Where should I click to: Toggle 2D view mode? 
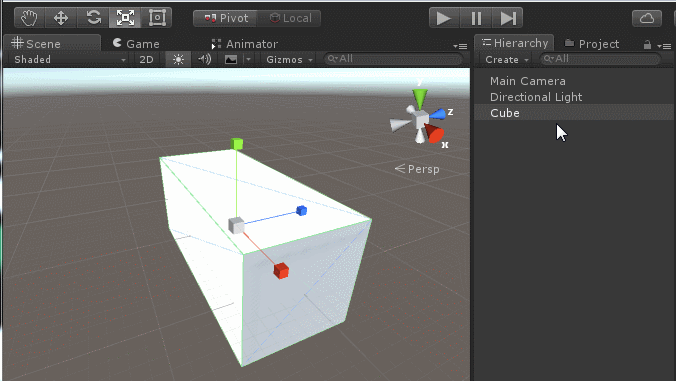point(146,59)
